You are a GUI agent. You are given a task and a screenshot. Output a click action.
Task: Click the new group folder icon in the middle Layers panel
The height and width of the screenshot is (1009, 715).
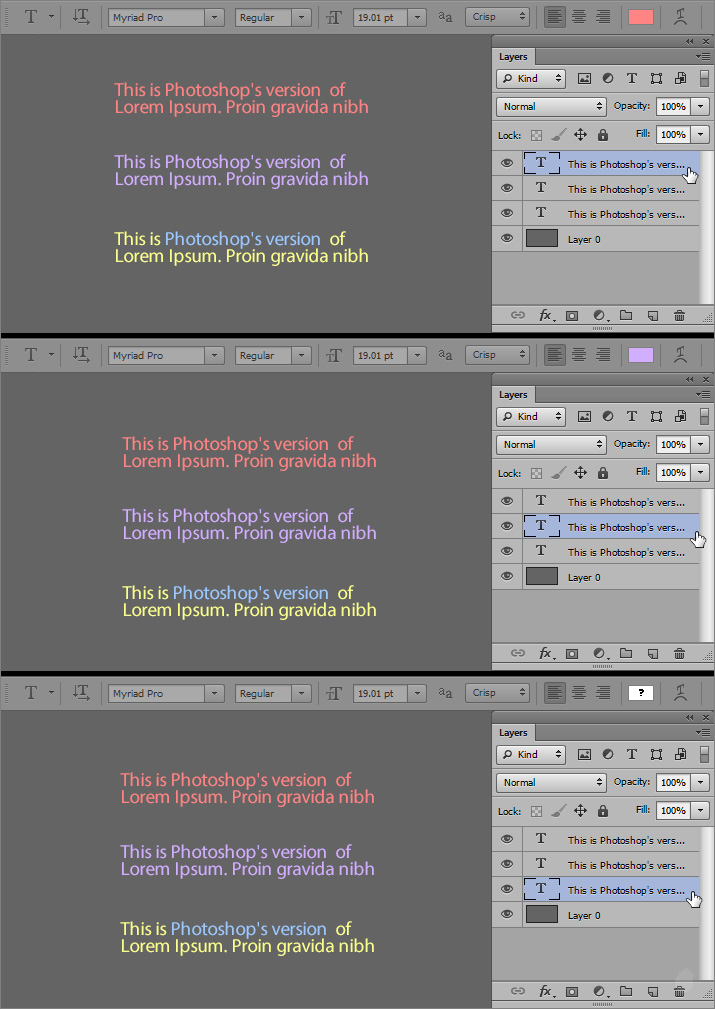[626, 653]
